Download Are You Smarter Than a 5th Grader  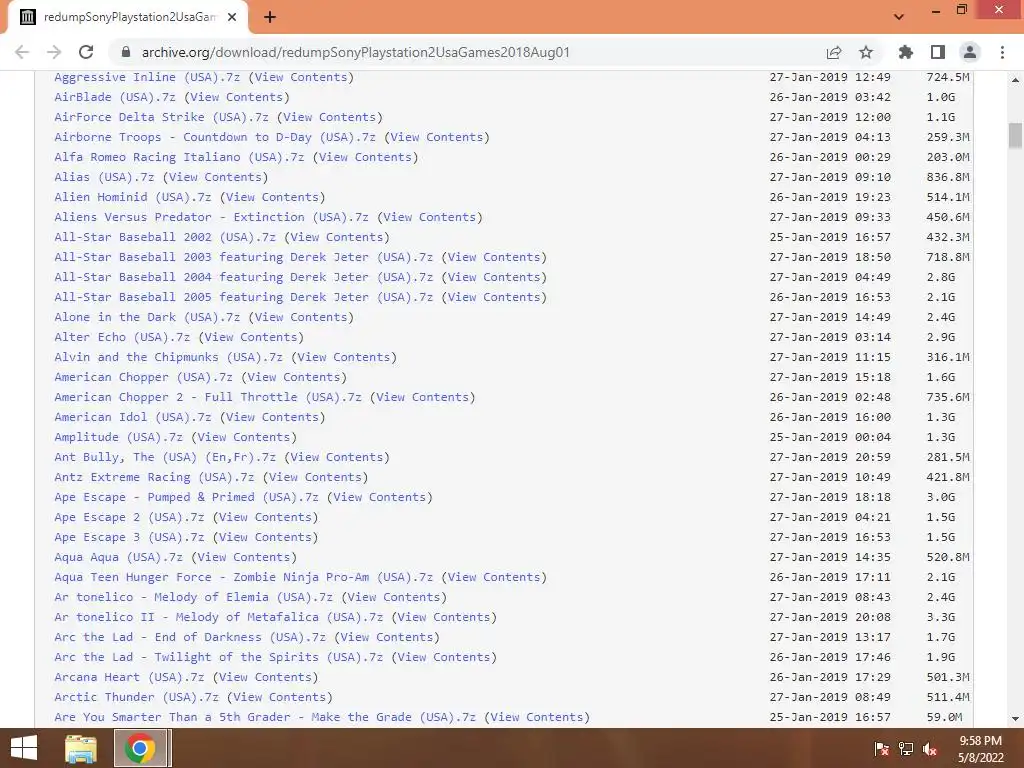(x=265, y=717)
